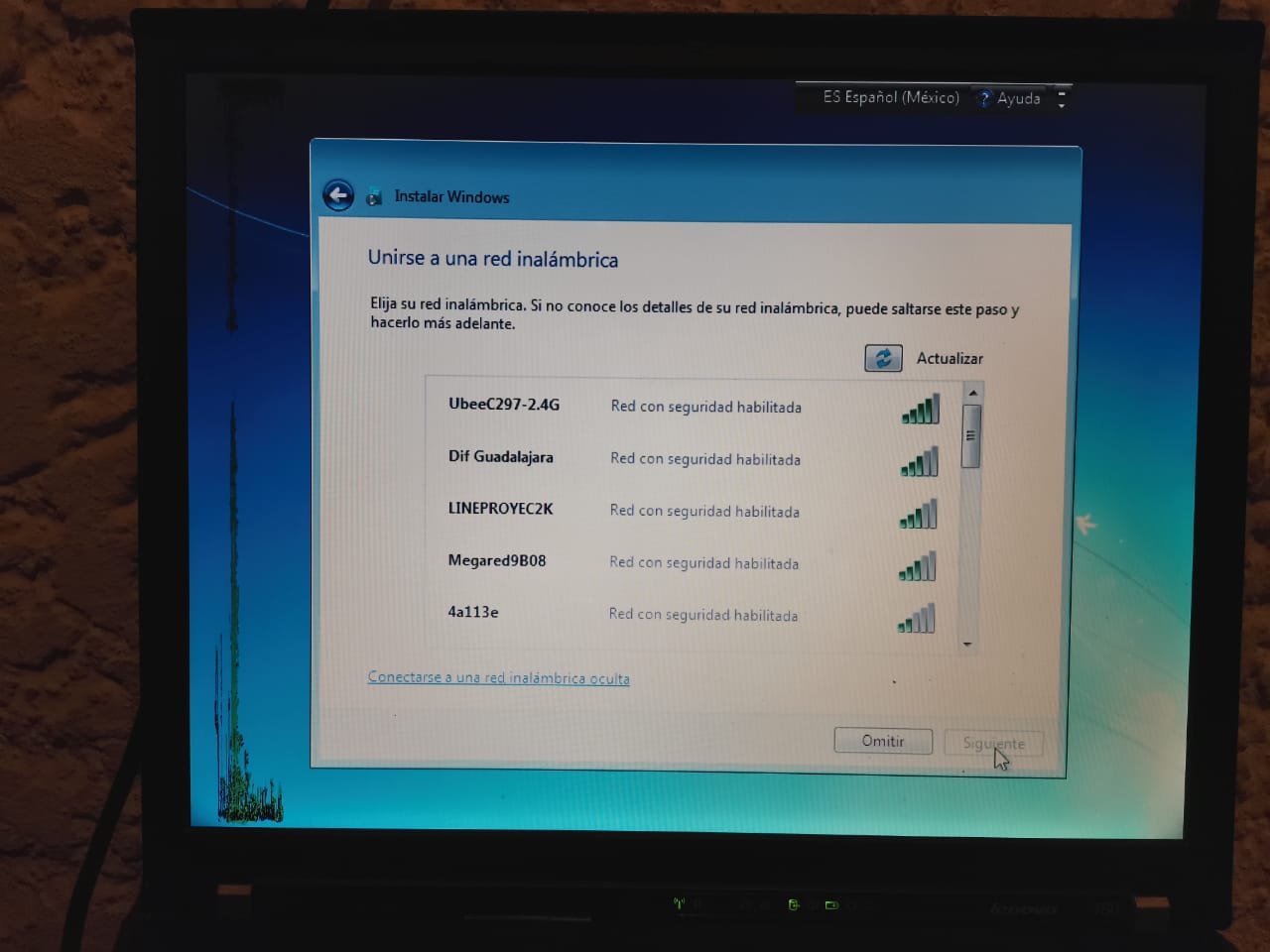Click security status text of UbeeC297-2.4G

pos(705,407)
